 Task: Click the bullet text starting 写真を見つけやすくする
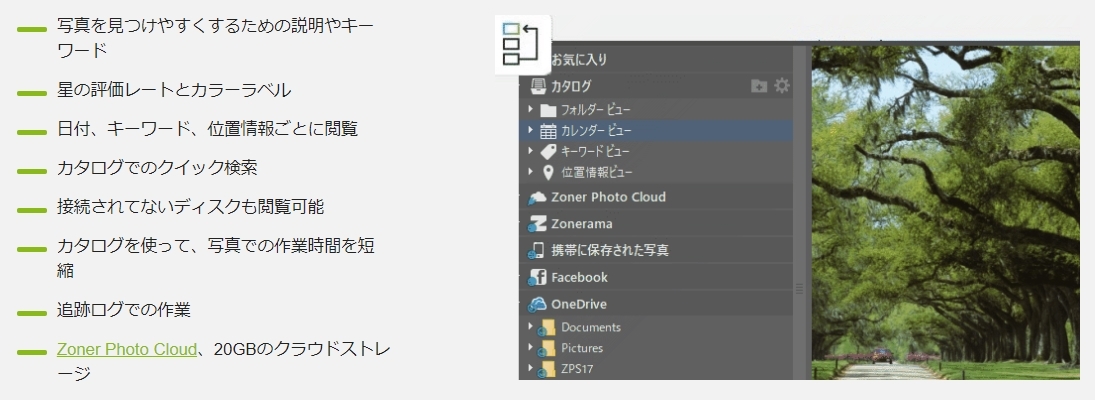coord(215,38)
